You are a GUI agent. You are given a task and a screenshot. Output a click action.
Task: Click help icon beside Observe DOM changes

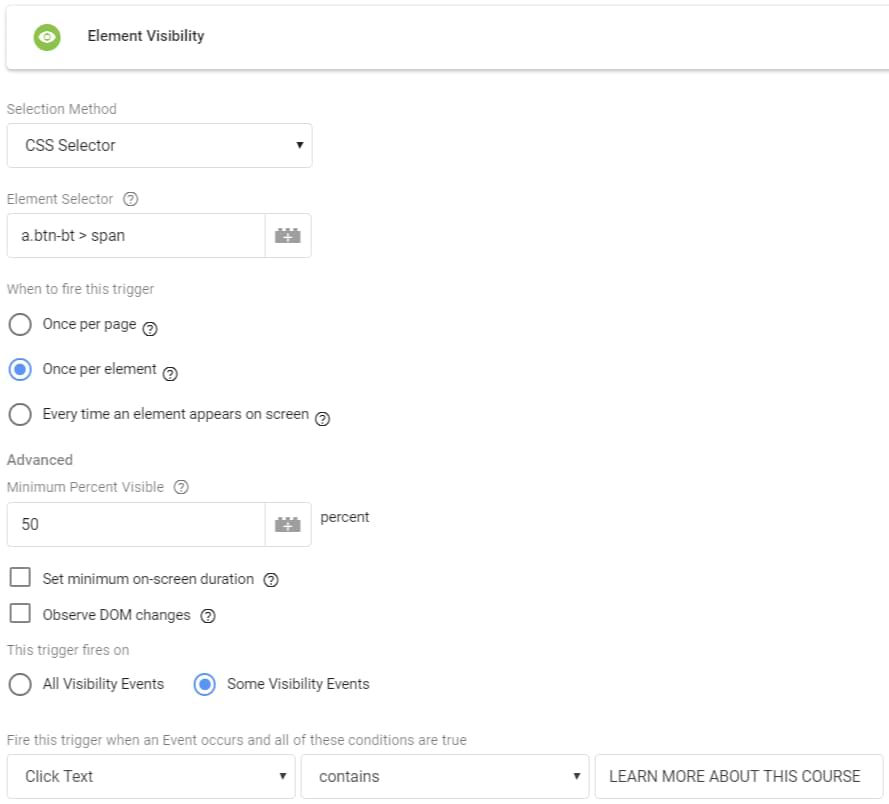click(x=208, y=616)
